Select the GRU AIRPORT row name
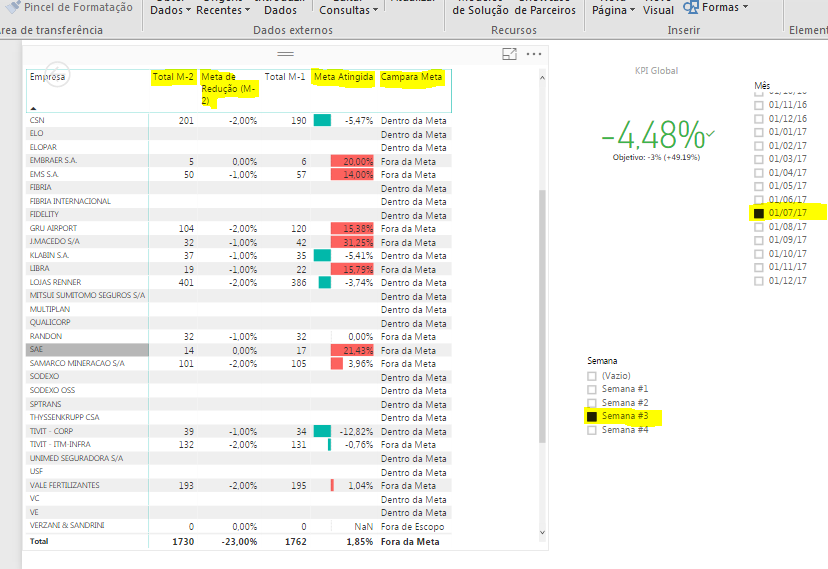Viewport: 828px width, 569px height. (53, 229)
